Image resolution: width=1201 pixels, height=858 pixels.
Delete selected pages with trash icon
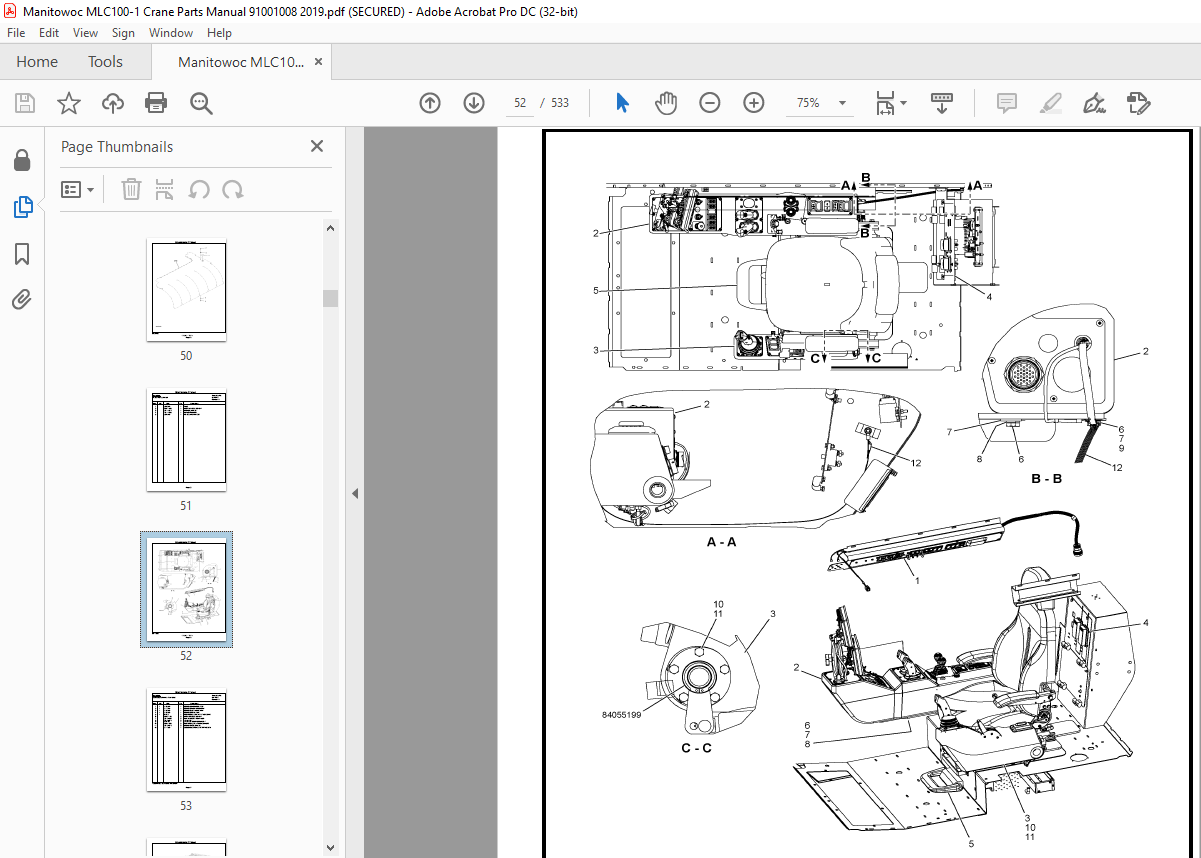pos(131,189)
